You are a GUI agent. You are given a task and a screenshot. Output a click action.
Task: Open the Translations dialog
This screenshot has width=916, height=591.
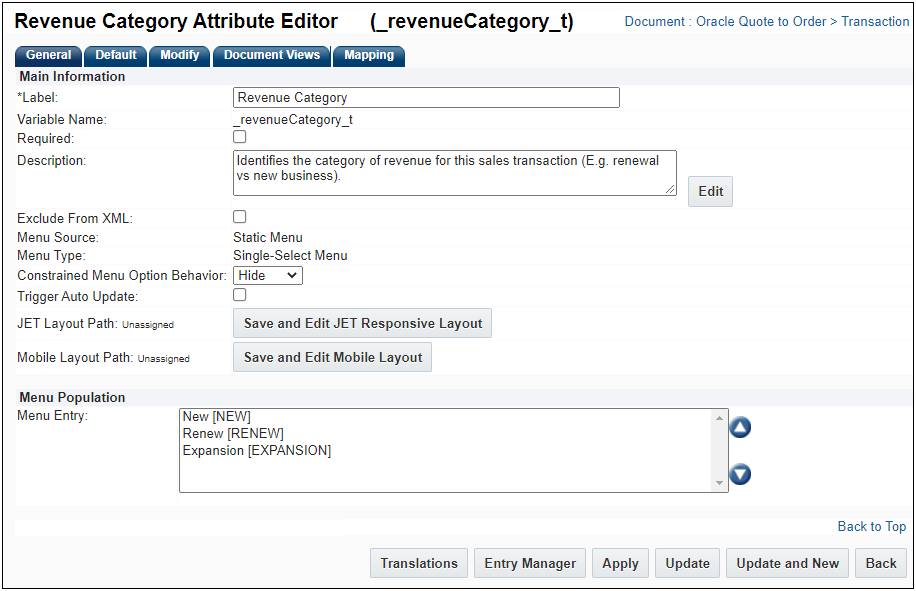[418, 562]
